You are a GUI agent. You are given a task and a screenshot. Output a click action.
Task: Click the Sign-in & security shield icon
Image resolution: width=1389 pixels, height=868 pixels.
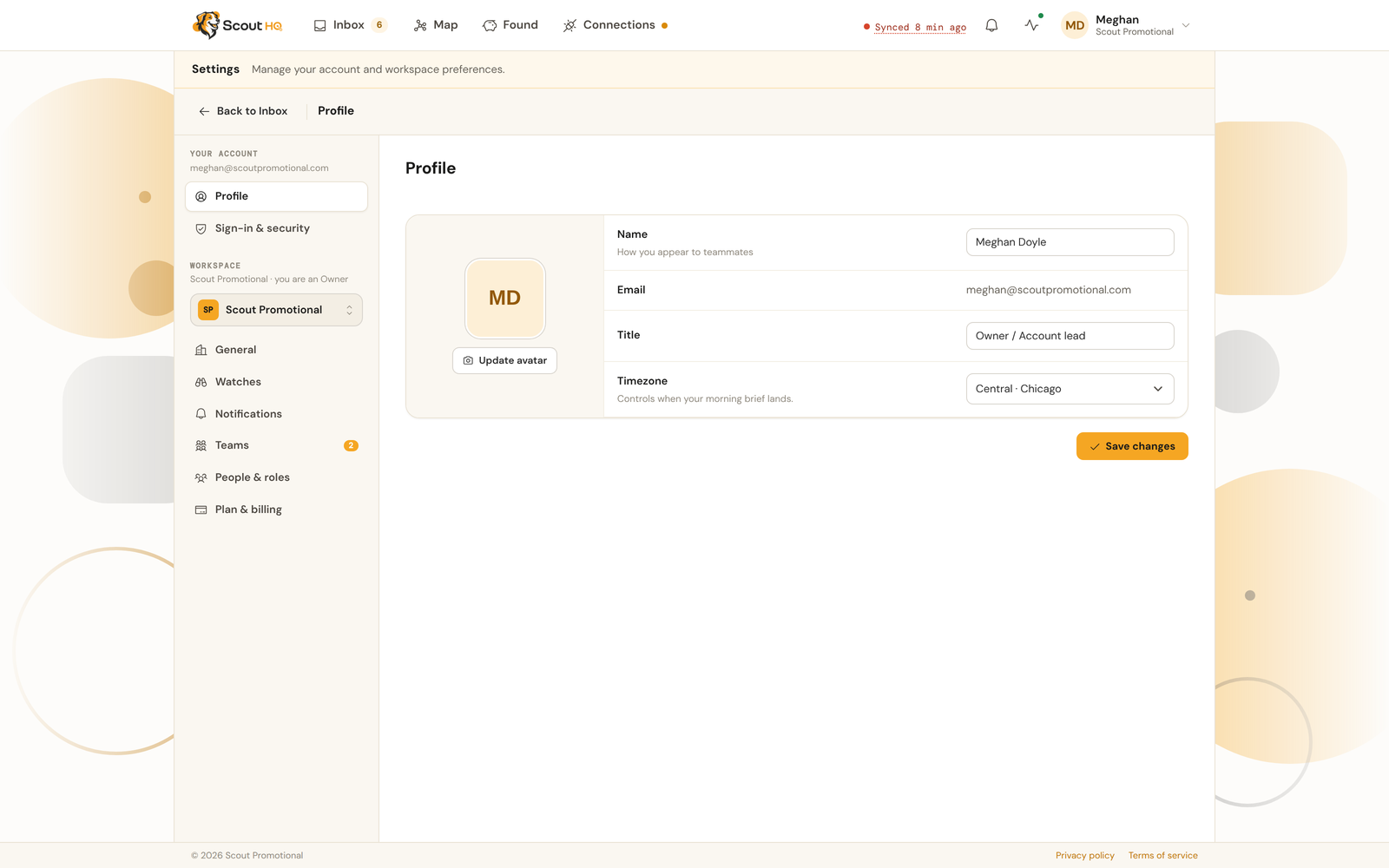(201, 228)
